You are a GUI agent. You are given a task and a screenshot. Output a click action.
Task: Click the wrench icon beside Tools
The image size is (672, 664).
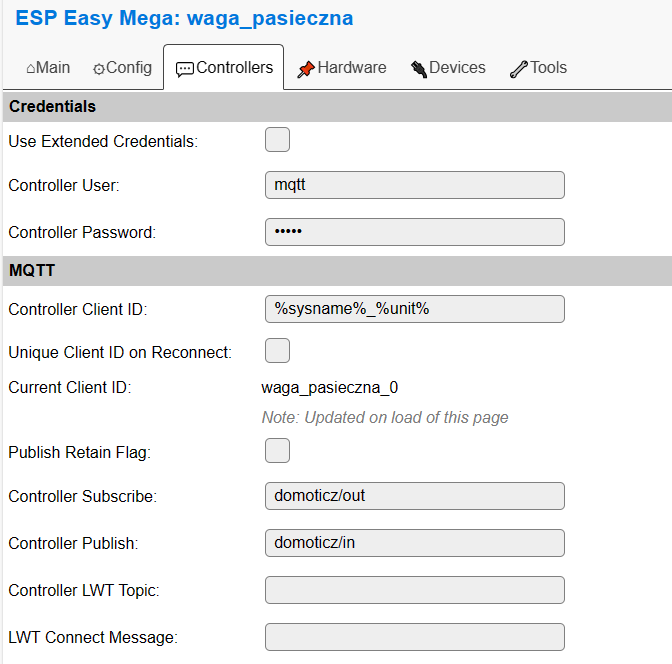[519, 69]
